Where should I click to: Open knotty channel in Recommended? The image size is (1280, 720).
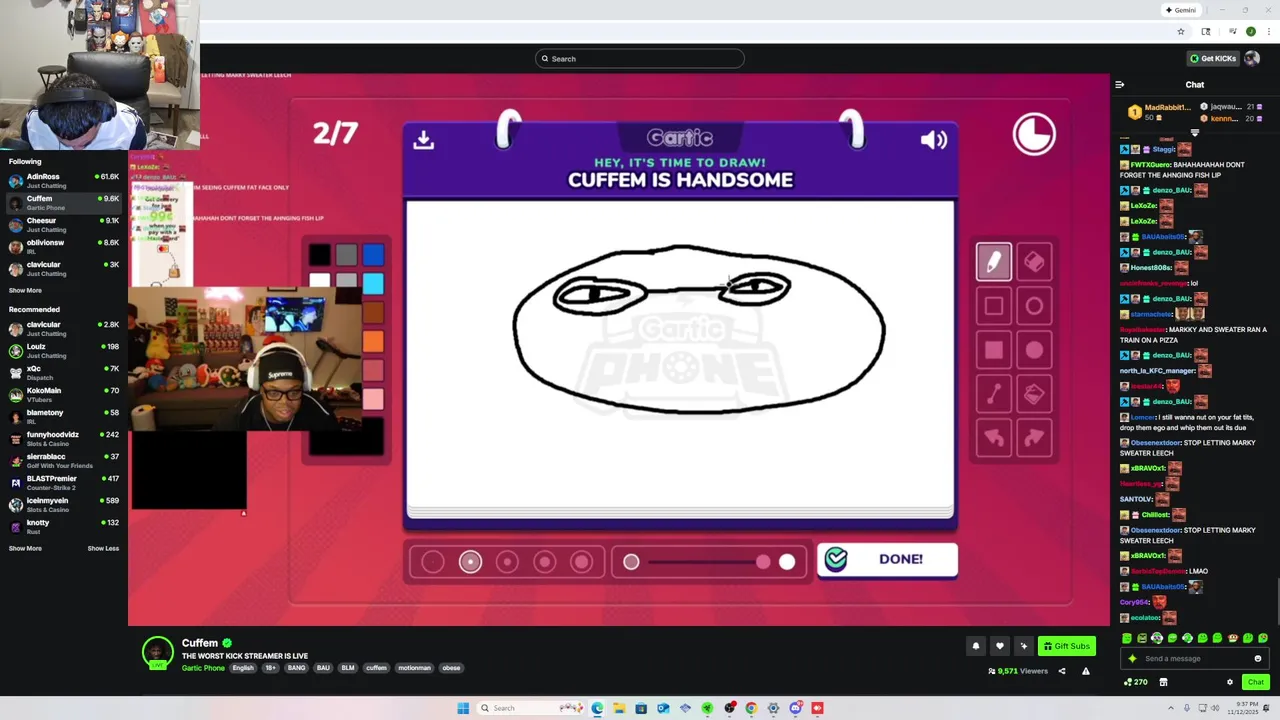tap(64, 526)
